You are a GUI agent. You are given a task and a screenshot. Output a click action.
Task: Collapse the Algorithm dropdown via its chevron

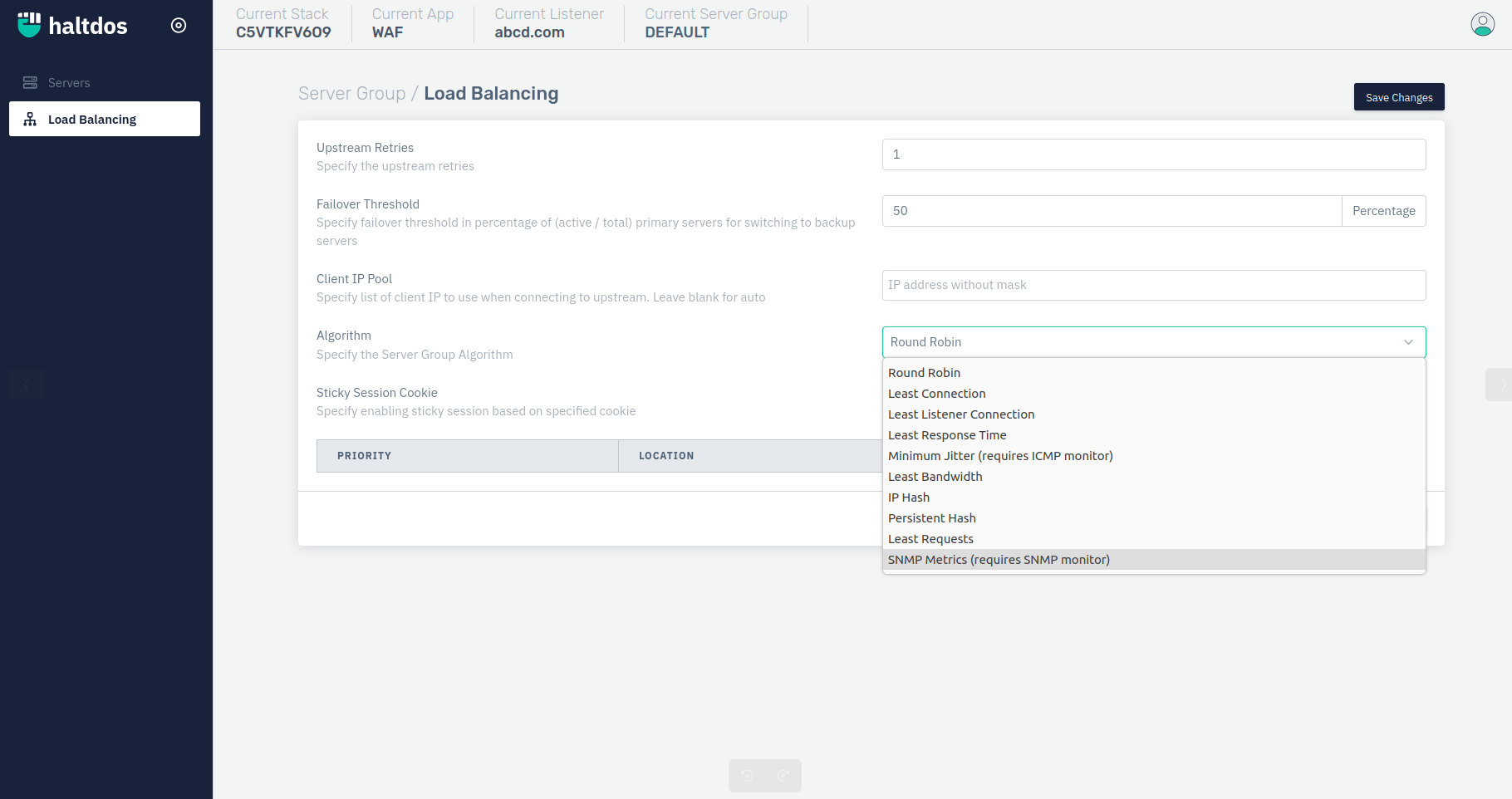(1408, 342)
